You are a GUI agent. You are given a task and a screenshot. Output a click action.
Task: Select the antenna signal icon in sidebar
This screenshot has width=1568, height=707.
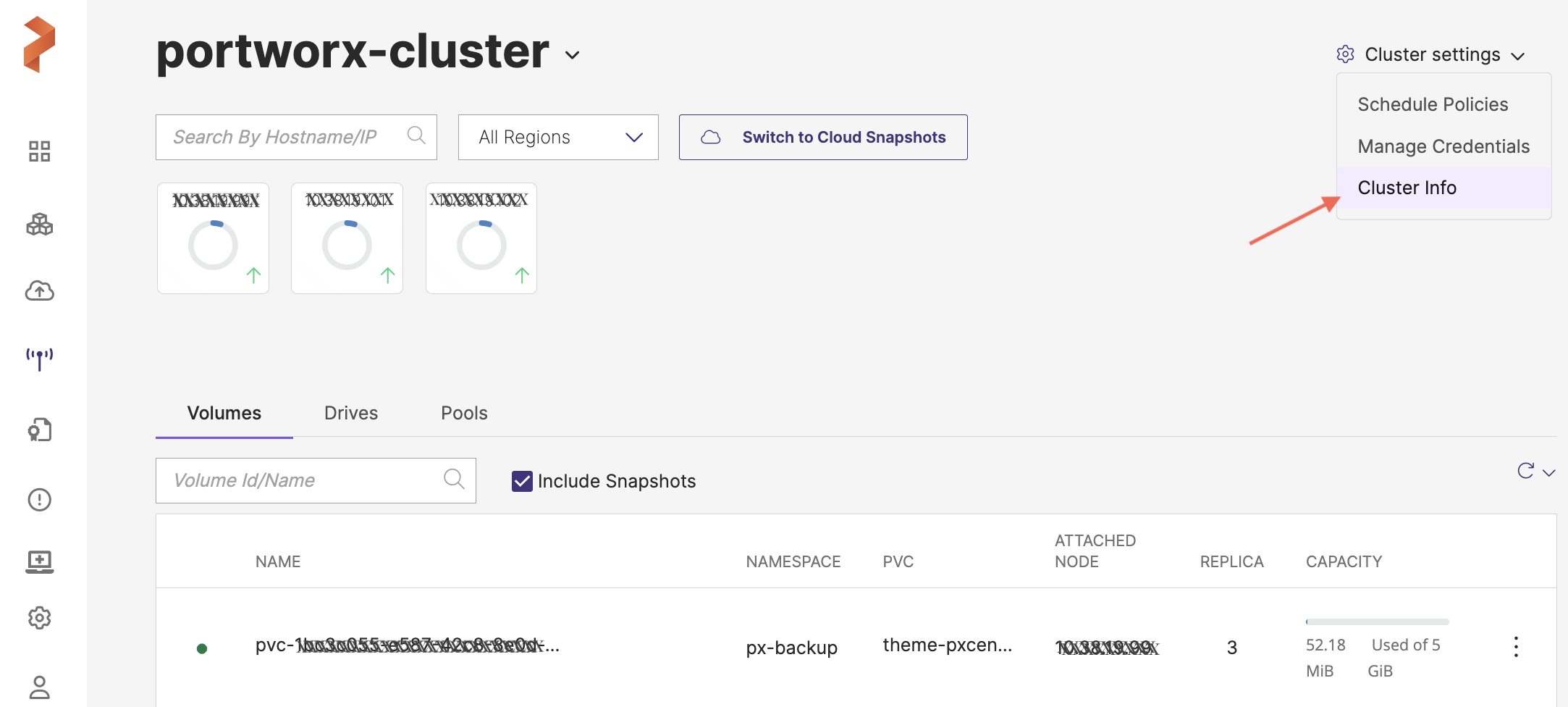tap(39, 358)
